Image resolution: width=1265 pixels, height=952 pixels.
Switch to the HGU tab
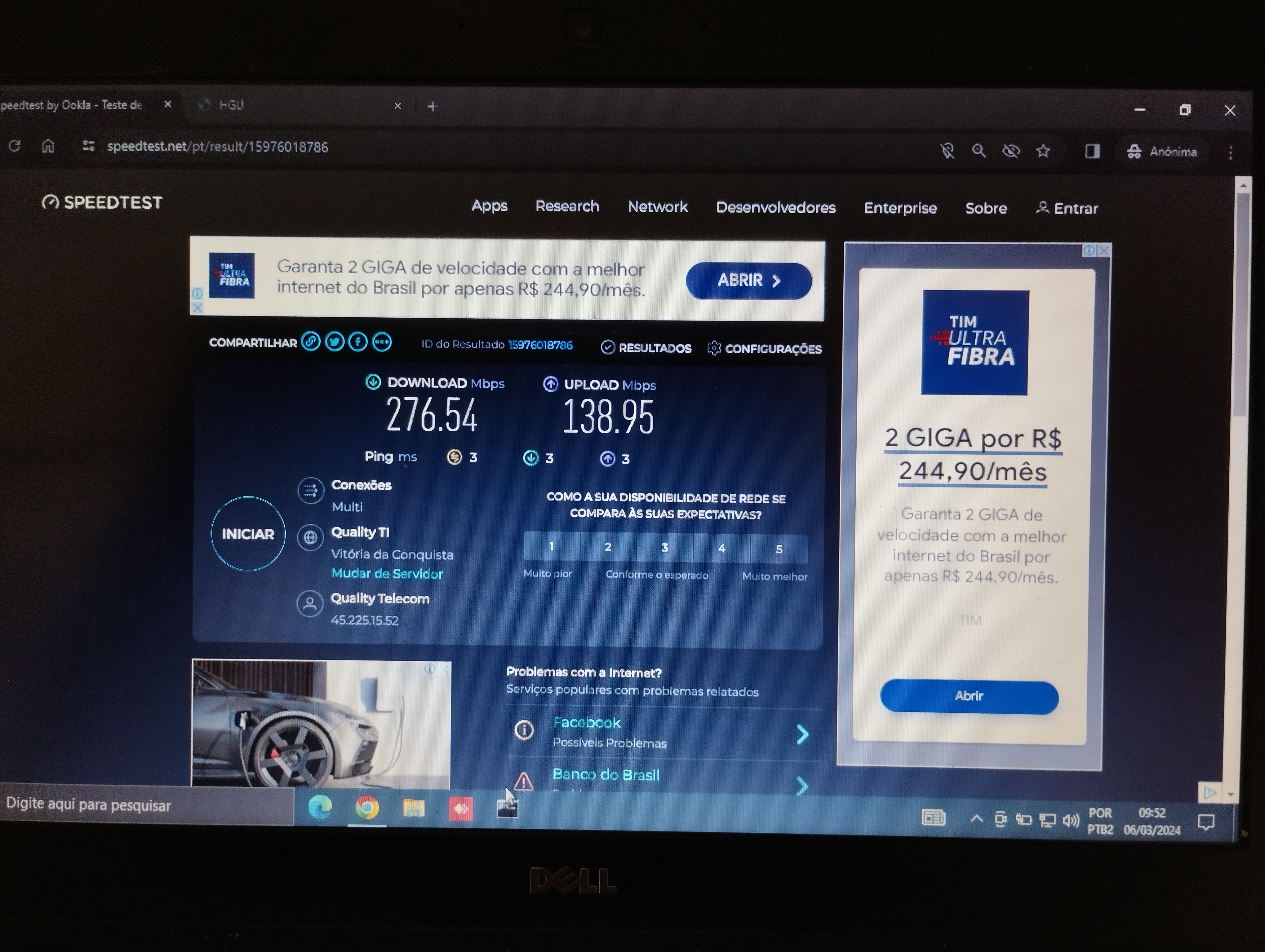(x=231, y=105)
